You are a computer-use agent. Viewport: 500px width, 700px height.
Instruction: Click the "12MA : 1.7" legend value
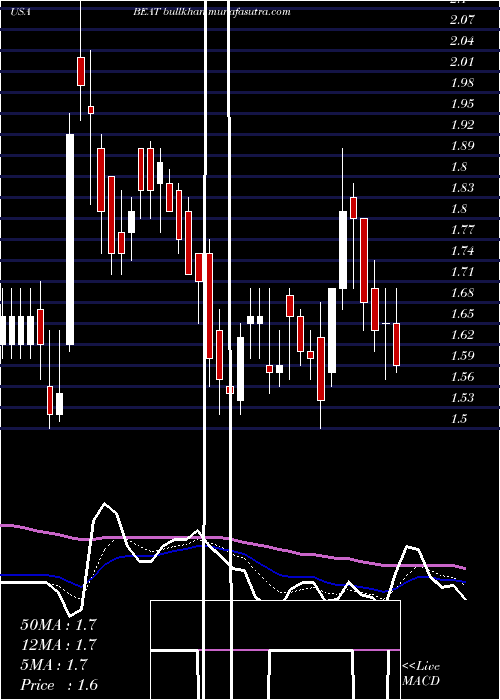(x=58, y=645)
